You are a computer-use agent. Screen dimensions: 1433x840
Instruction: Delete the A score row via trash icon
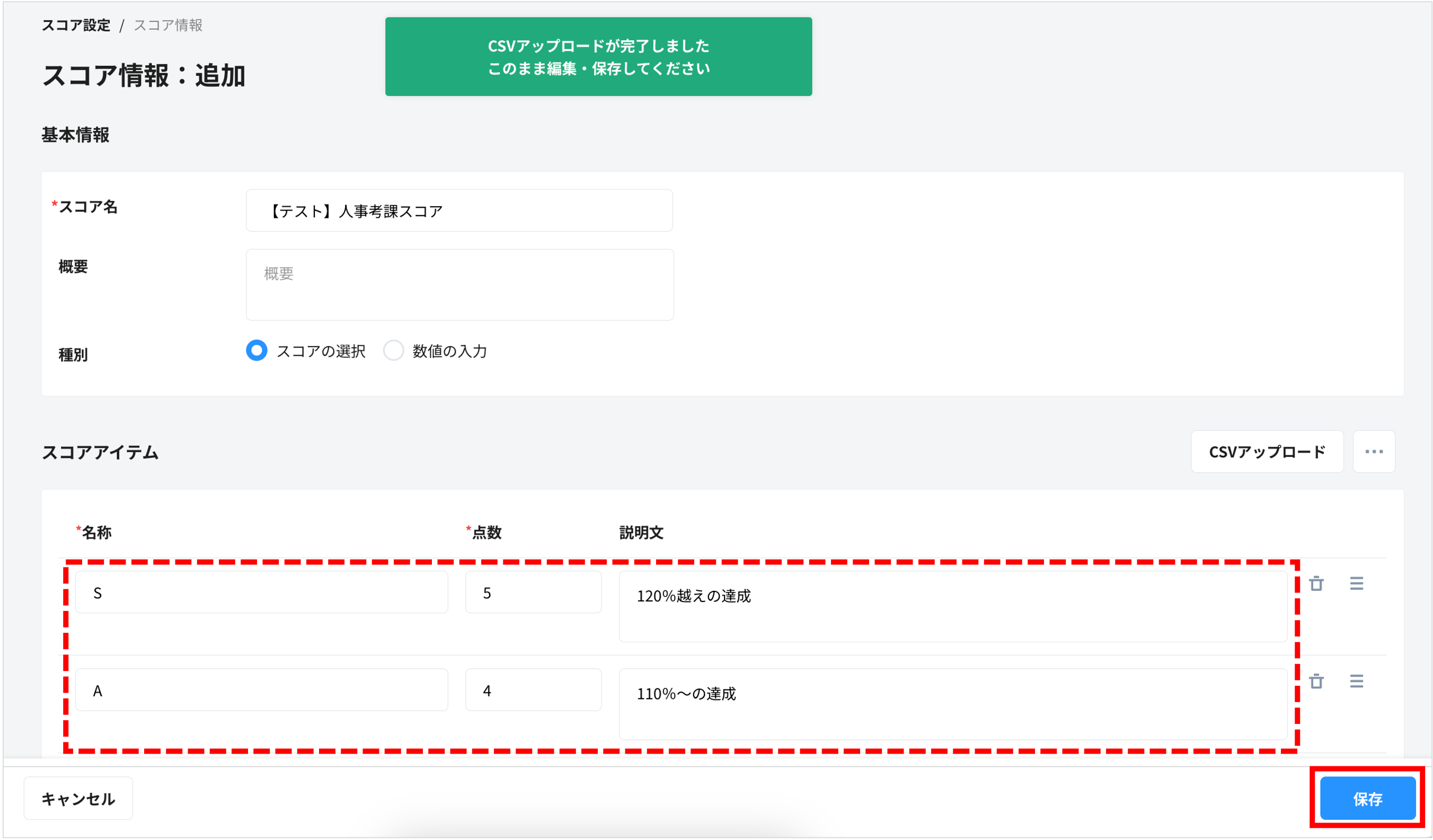point(1317,682)
